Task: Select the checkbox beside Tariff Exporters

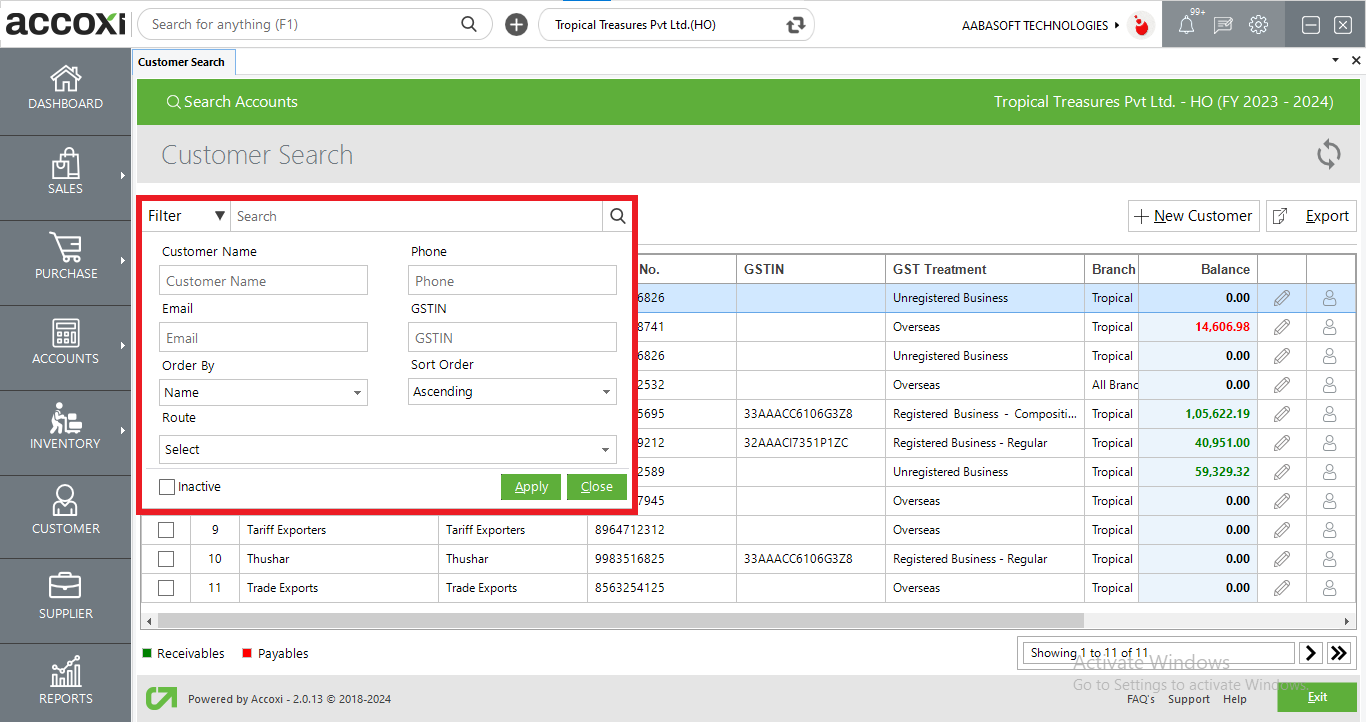Action: coord(165,529)
